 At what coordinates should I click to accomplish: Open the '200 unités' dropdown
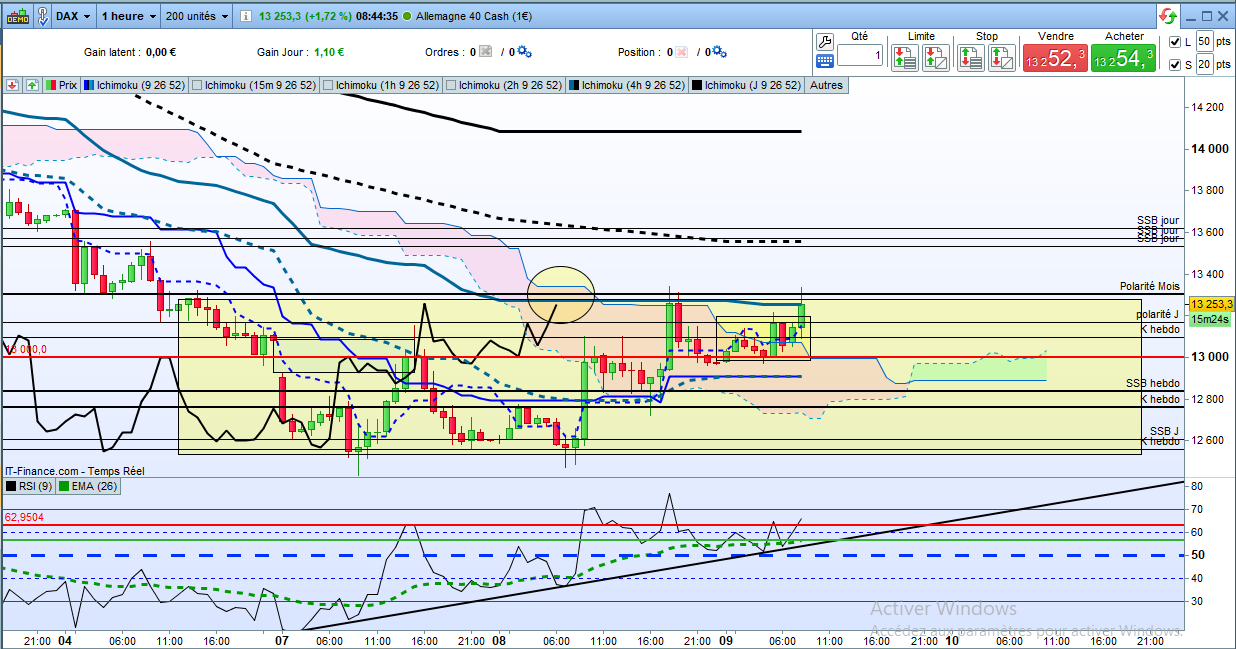point(196,16)
